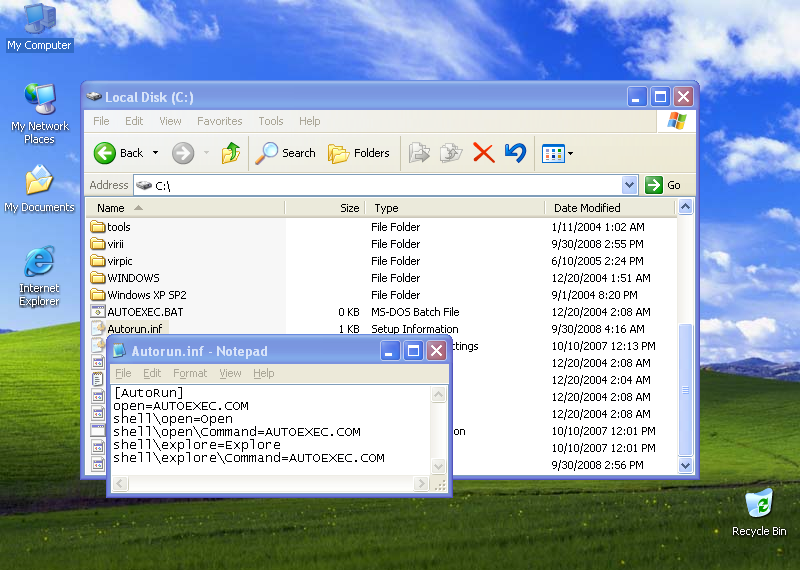Click the Forward arrow button
The width and height of the screenshot is (800, 570).
(x=183, y=153)
